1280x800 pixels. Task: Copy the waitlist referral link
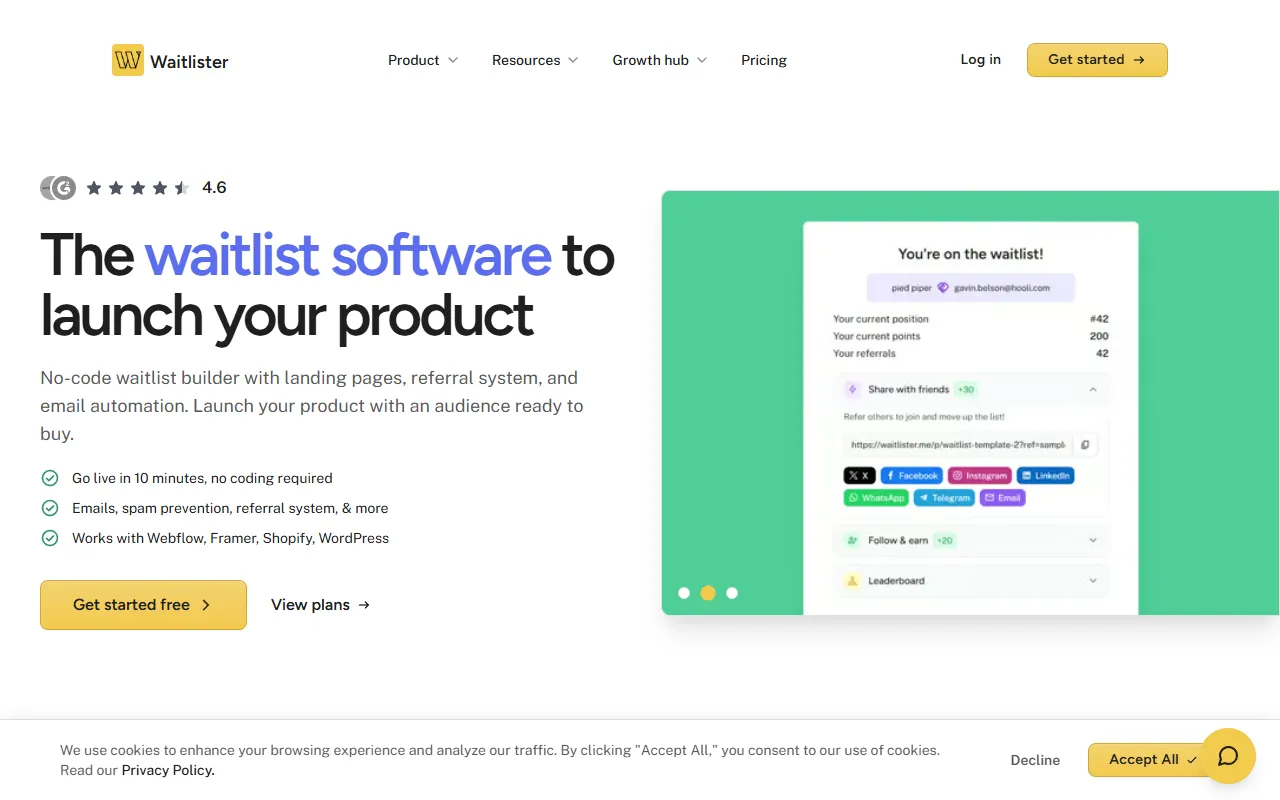(x=1085, y=445)
